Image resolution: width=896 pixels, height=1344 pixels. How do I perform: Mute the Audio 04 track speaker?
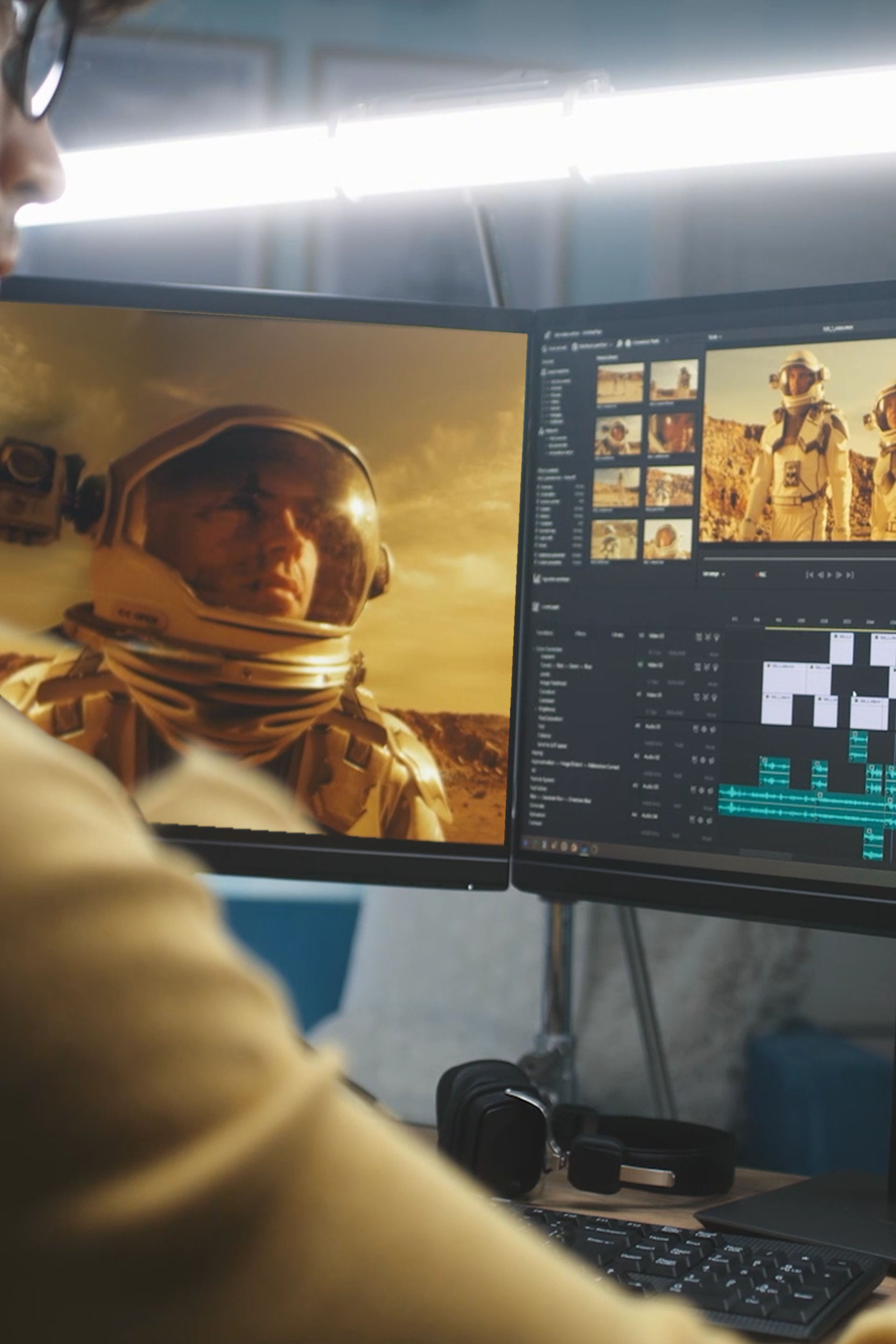[x=710, y=820]
